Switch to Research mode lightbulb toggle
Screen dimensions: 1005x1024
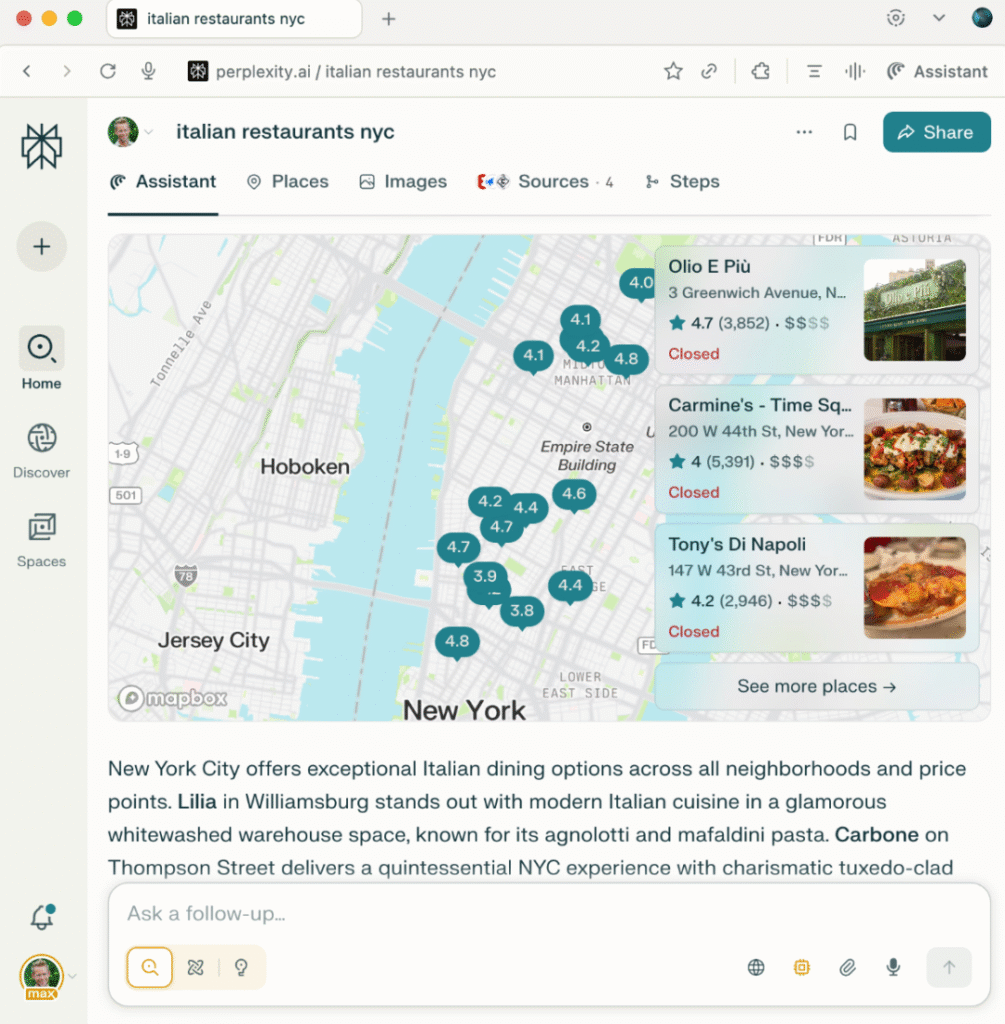[x=241, y=967]
